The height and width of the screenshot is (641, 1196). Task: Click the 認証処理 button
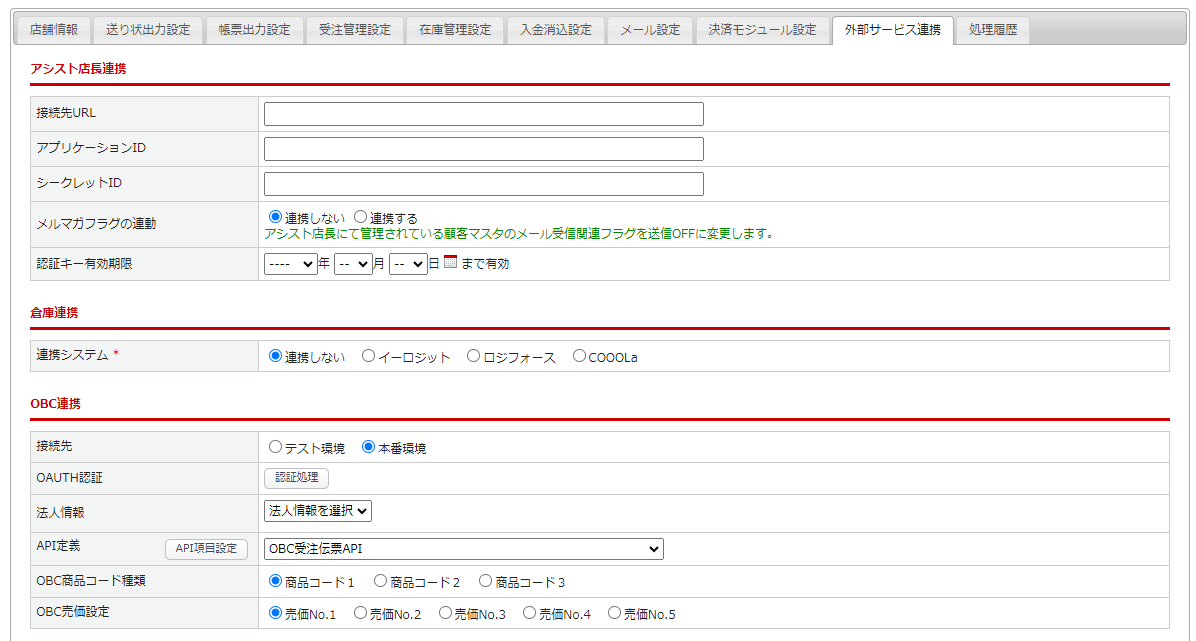(x=296, y=478)
